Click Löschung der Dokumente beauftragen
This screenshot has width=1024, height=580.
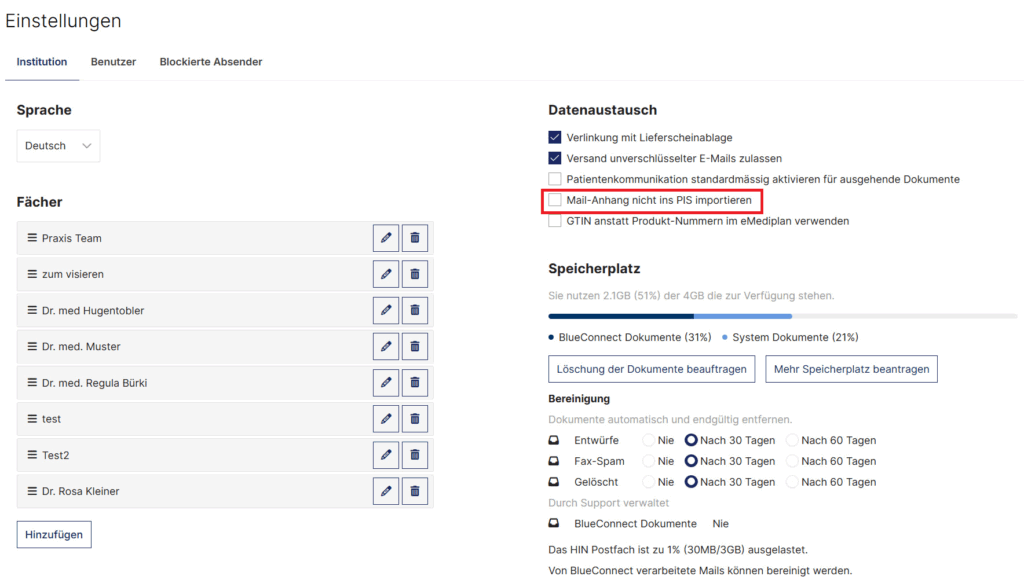pos(652,369)
